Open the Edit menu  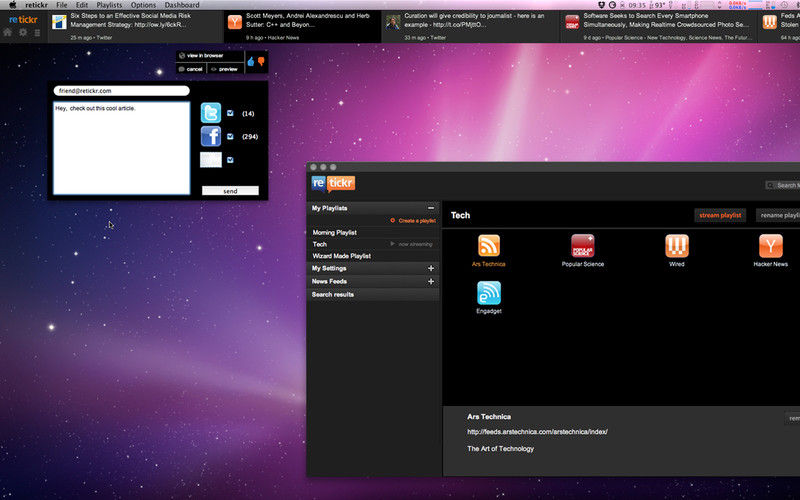click(x=82, y=5)
